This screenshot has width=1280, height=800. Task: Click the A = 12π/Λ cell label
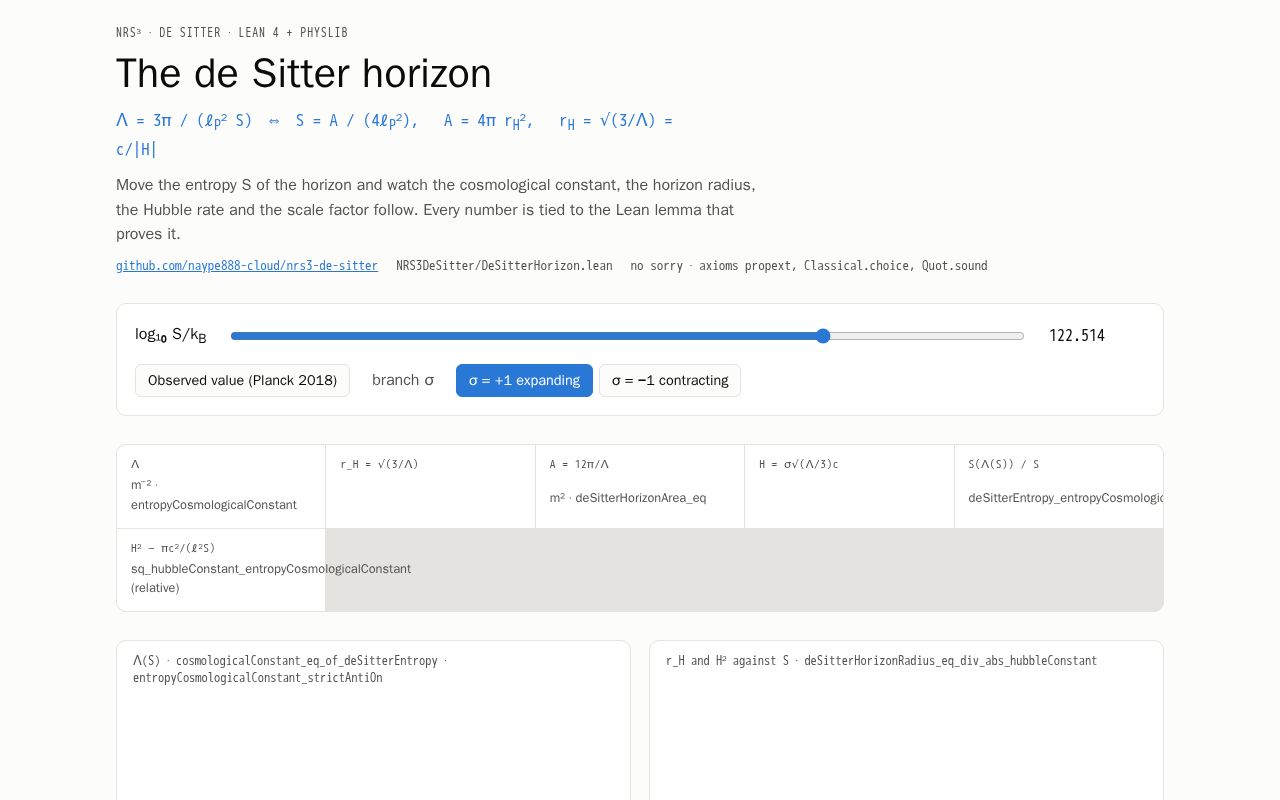point(579,464)
